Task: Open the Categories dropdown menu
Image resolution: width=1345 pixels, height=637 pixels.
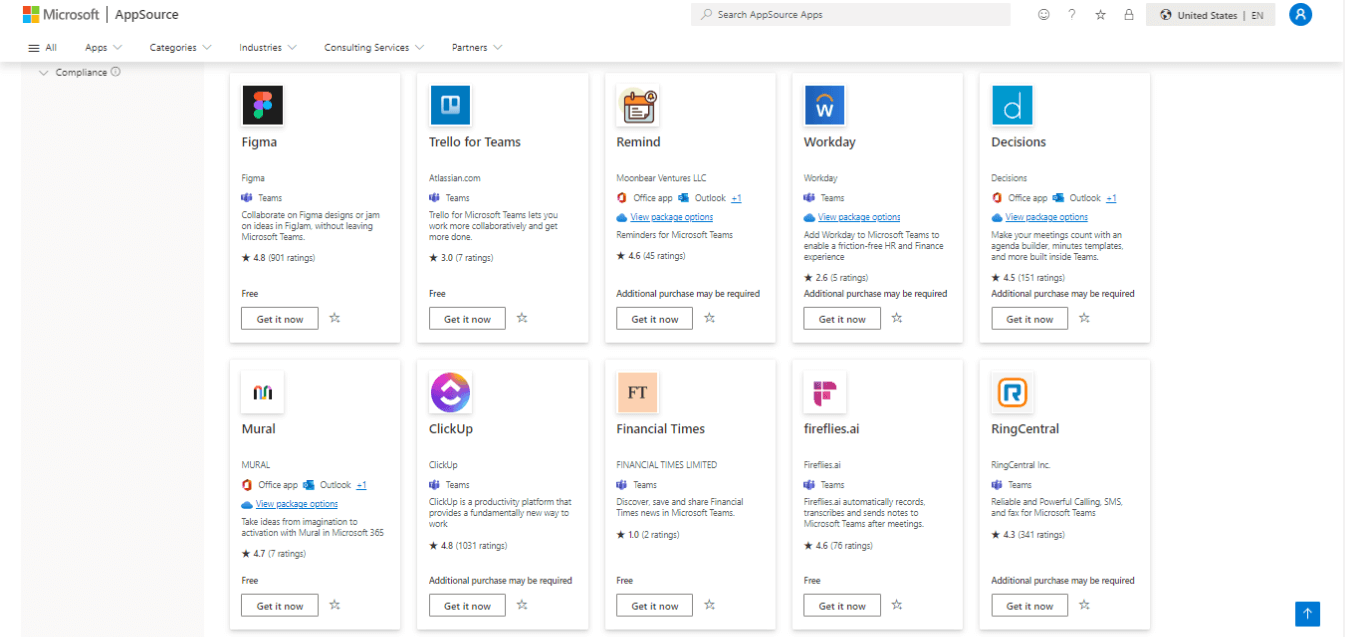Action: [180, 47]
